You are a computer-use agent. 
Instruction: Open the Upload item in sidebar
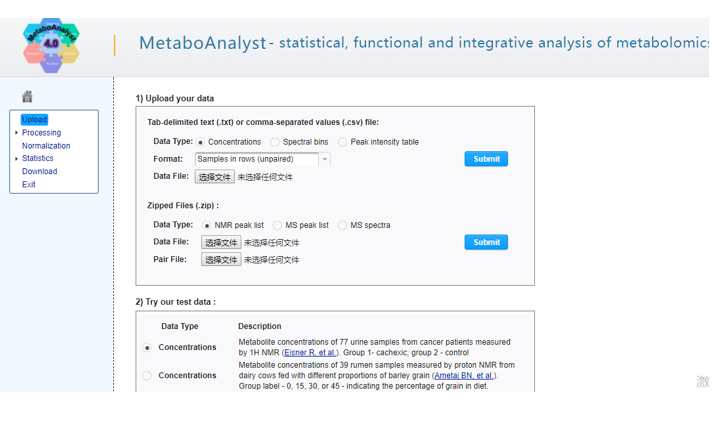point(35,119)
